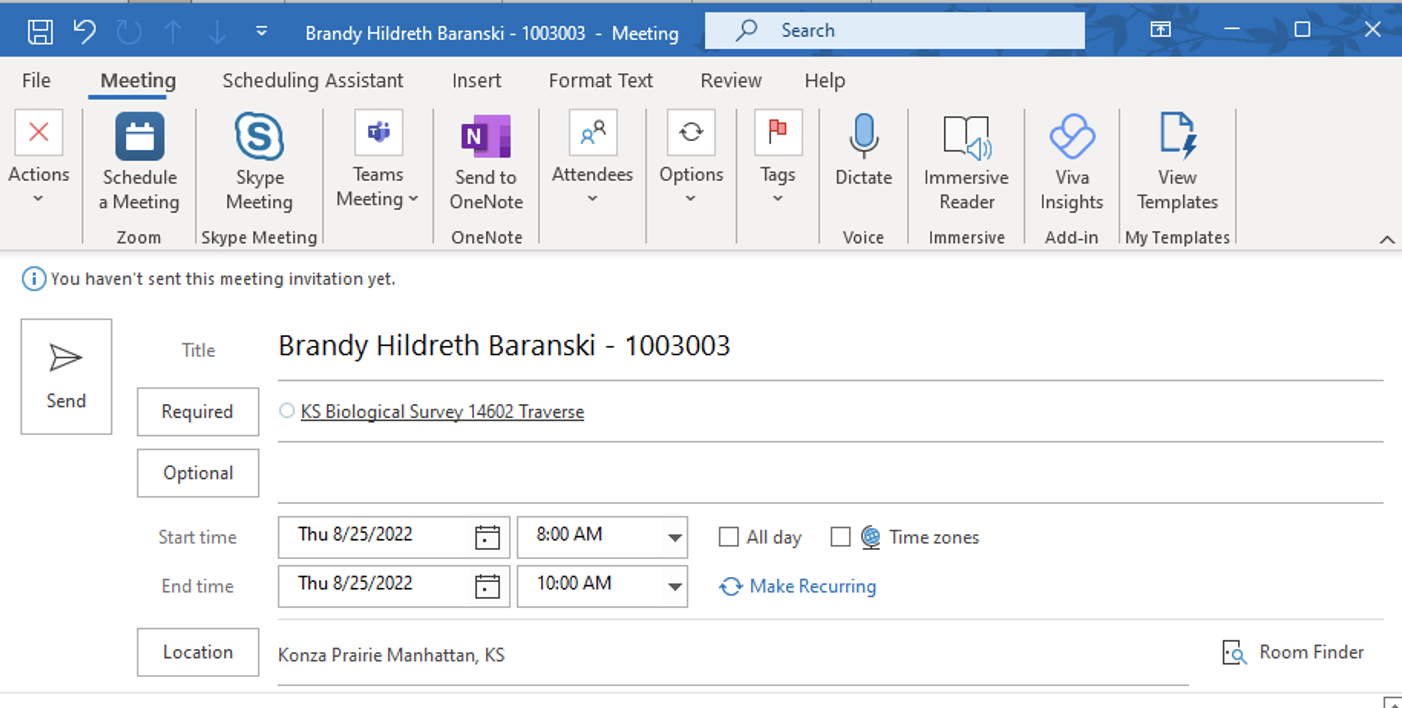Enable the All day checkbox
Screen dimensions: 1402x708
pyautogui.click(x=729, y=537)
